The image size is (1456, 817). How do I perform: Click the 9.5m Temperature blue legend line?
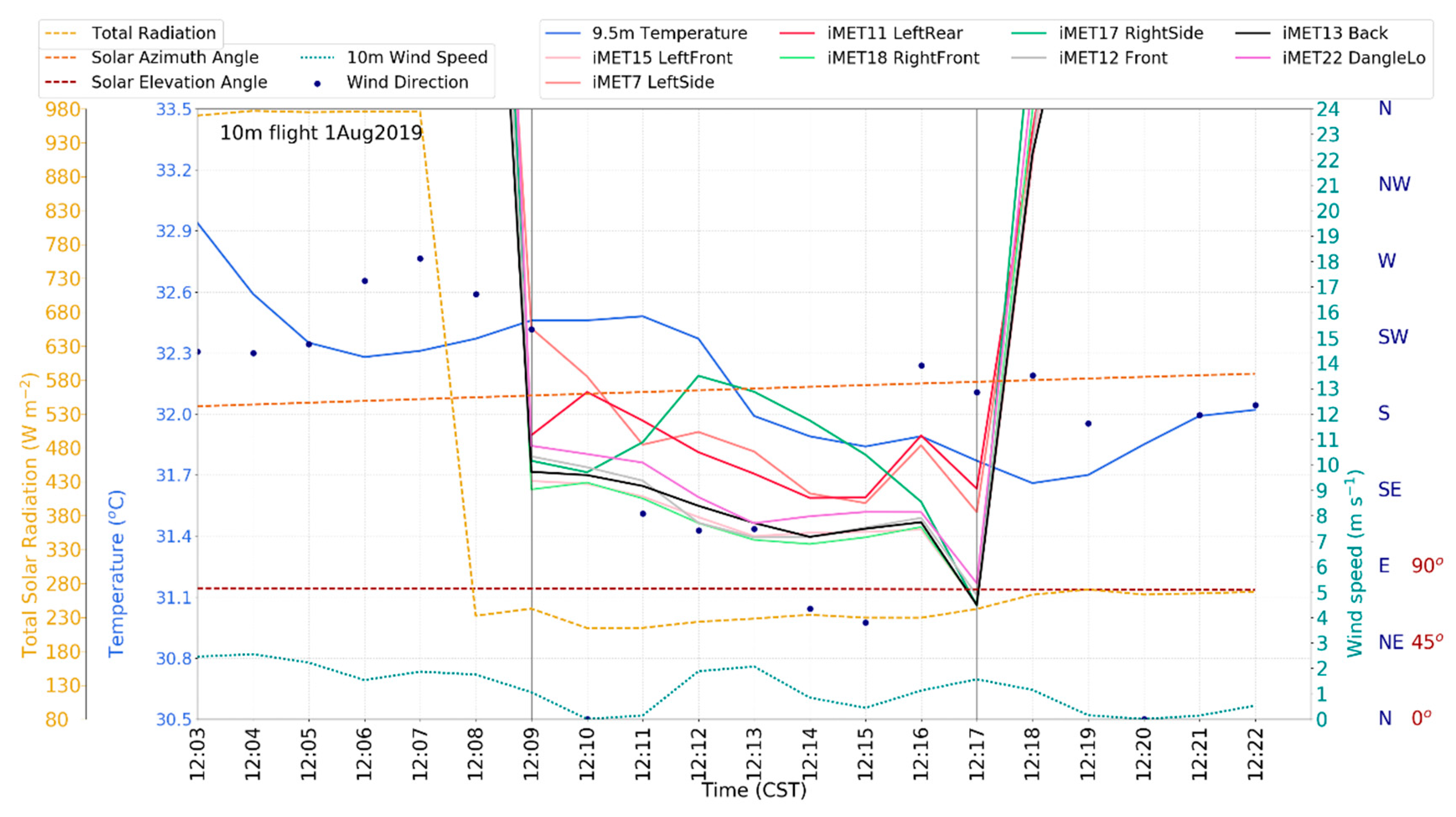pyautogui.click(x=562, y=34)
